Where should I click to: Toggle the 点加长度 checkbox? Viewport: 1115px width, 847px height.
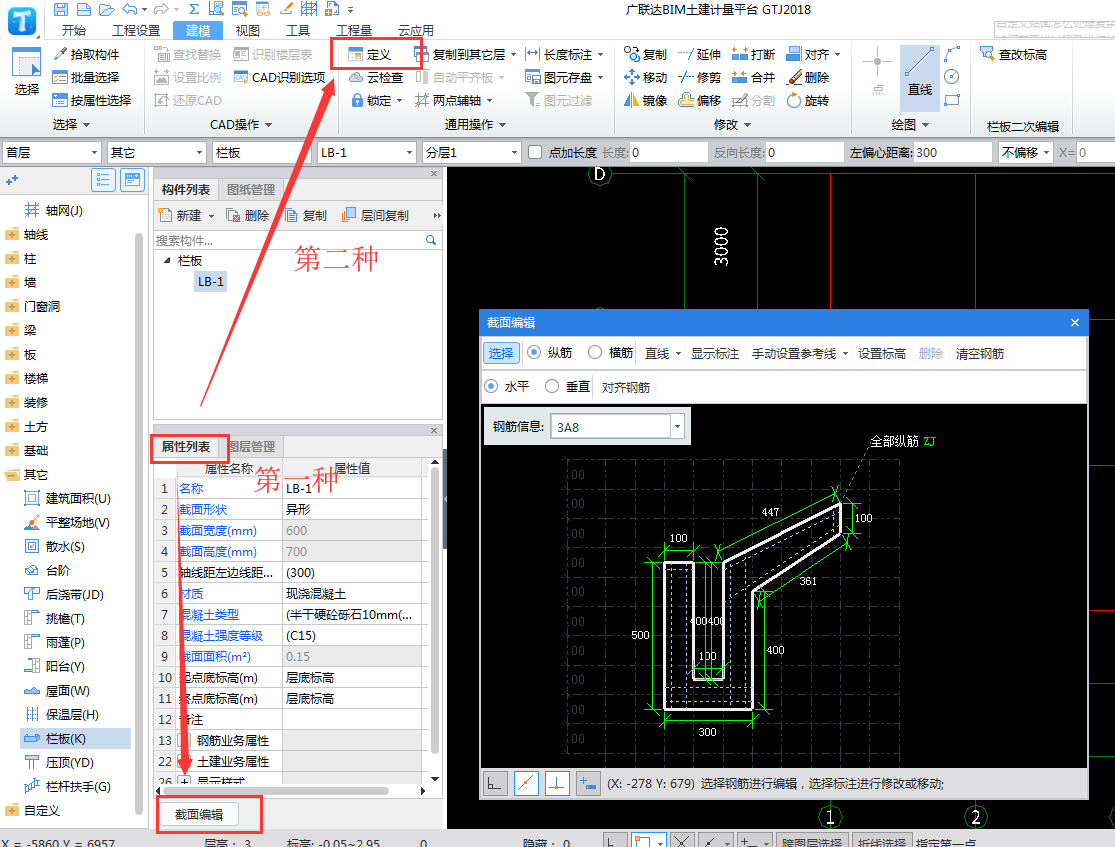[535, 152]
